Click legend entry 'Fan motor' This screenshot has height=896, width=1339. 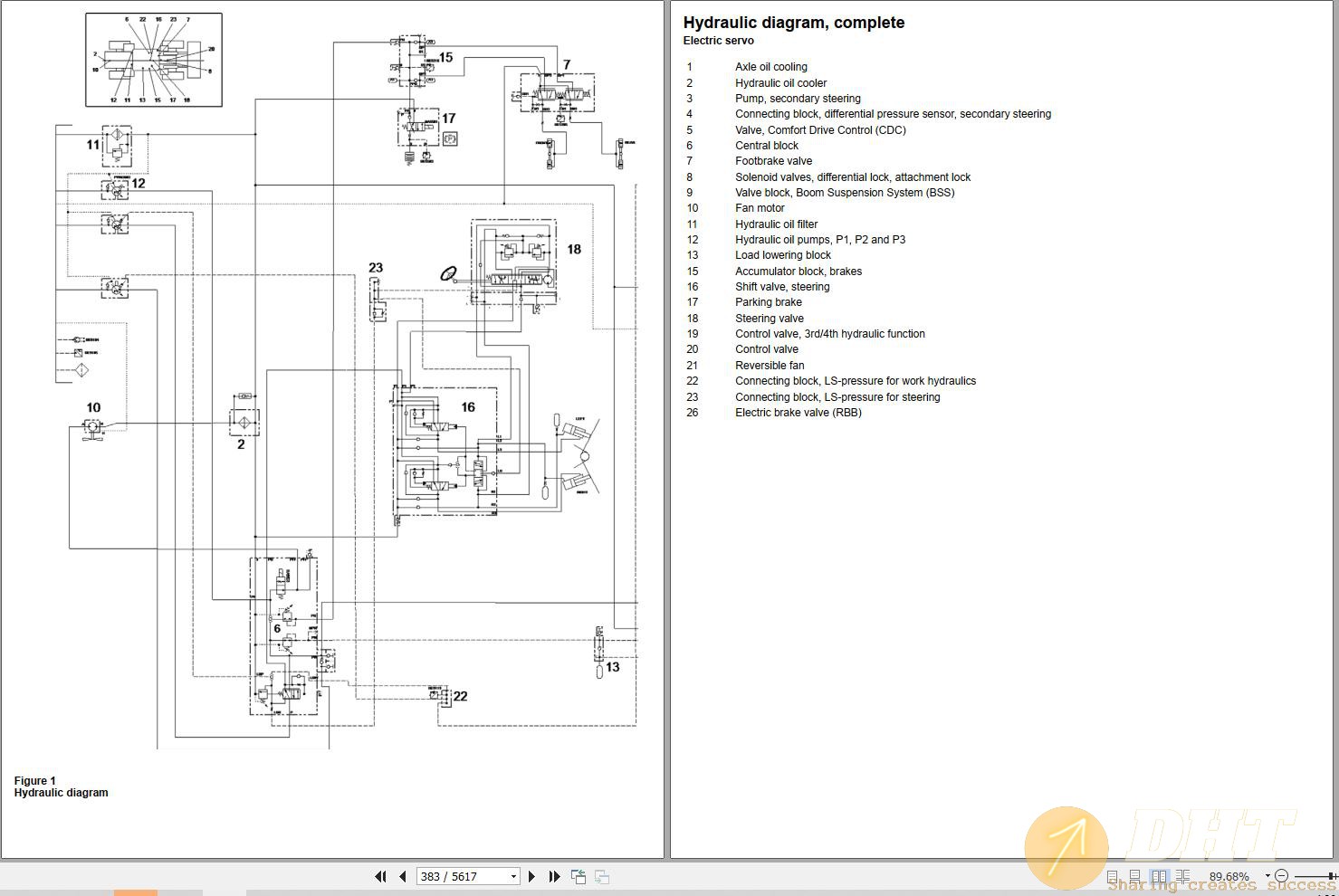(760, 208)
